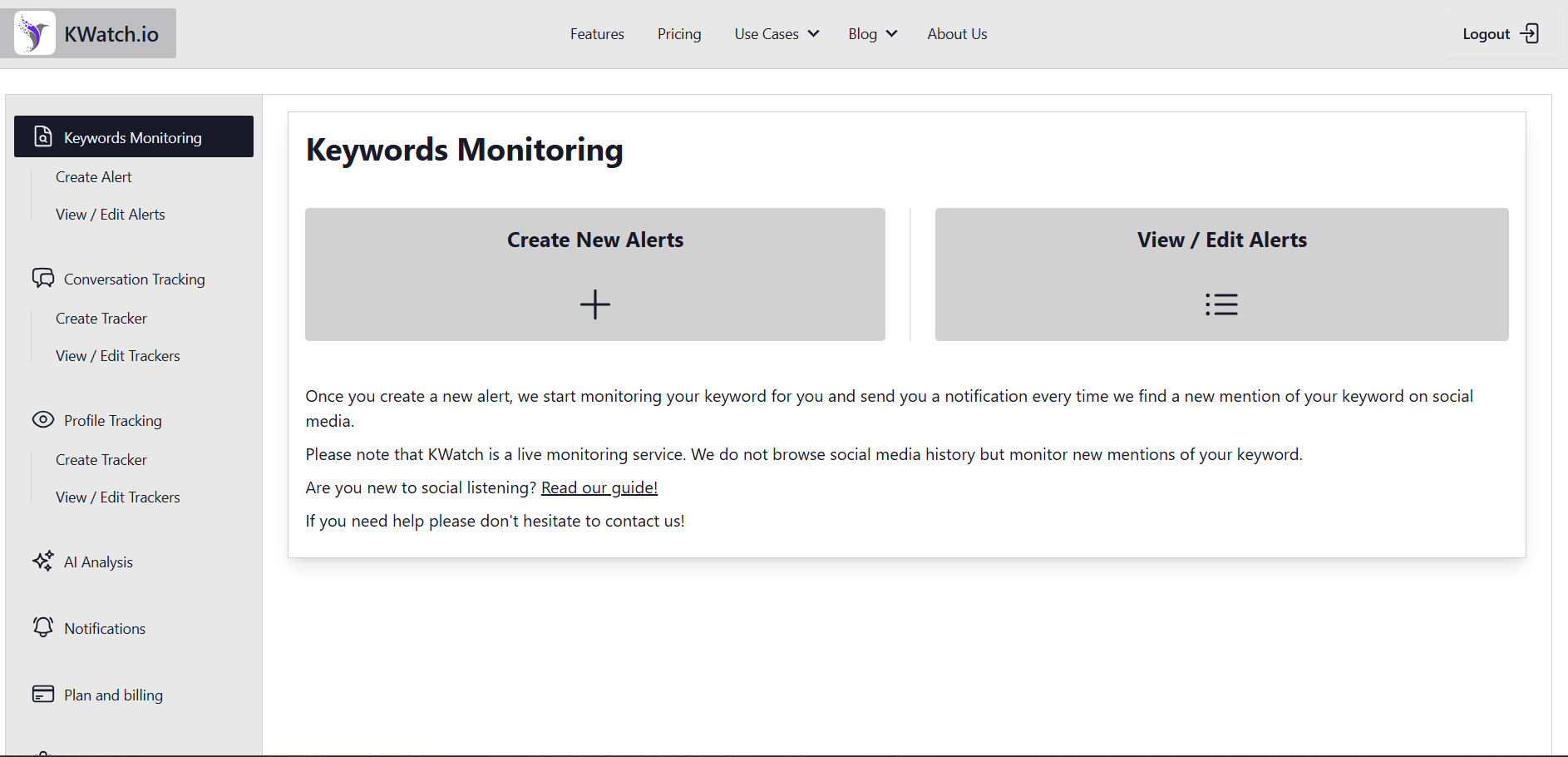Click the Conversation Tracking chat bubble icon

43,278
